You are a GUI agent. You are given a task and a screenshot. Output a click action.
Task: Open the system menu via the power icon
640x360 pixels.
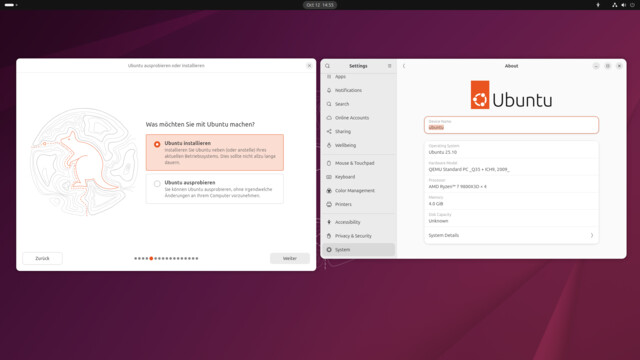pyautogui.click(x=632, y=5)
